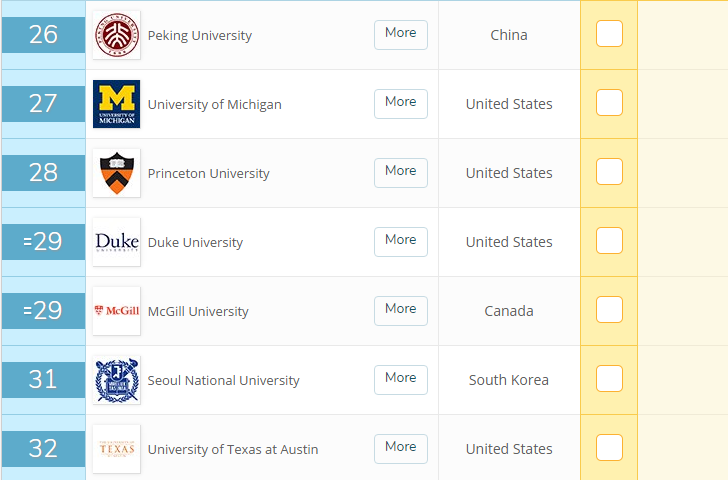Enable the checkbox for Seoul National University
The width and height of the screenshot is (728, 480).
point(609,379)
